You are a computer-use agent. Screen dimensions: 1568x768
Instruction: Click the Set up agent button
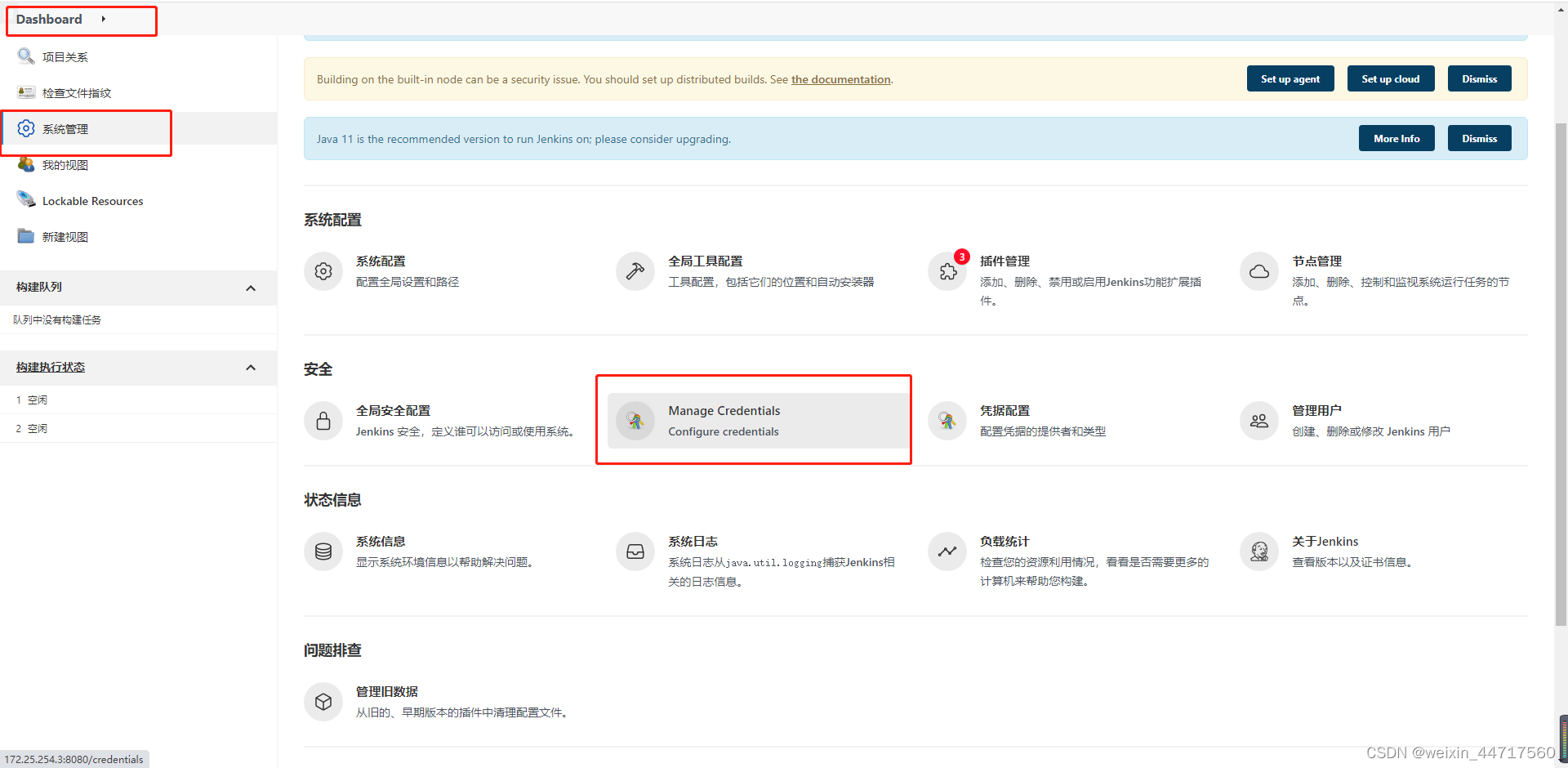tap(1290, 78)
